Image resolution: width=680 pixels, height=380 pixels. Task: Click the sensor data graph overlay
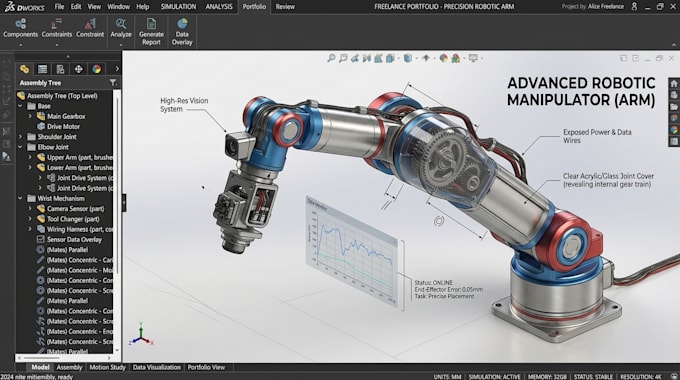click(352, 251)
